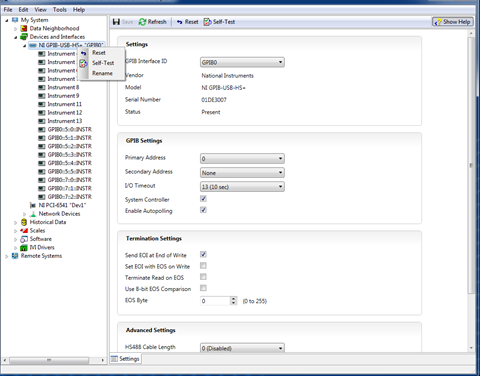Click the Data Neighborhood icon
Viewport: 480px width, 376px height.
(x=24, y=28)
